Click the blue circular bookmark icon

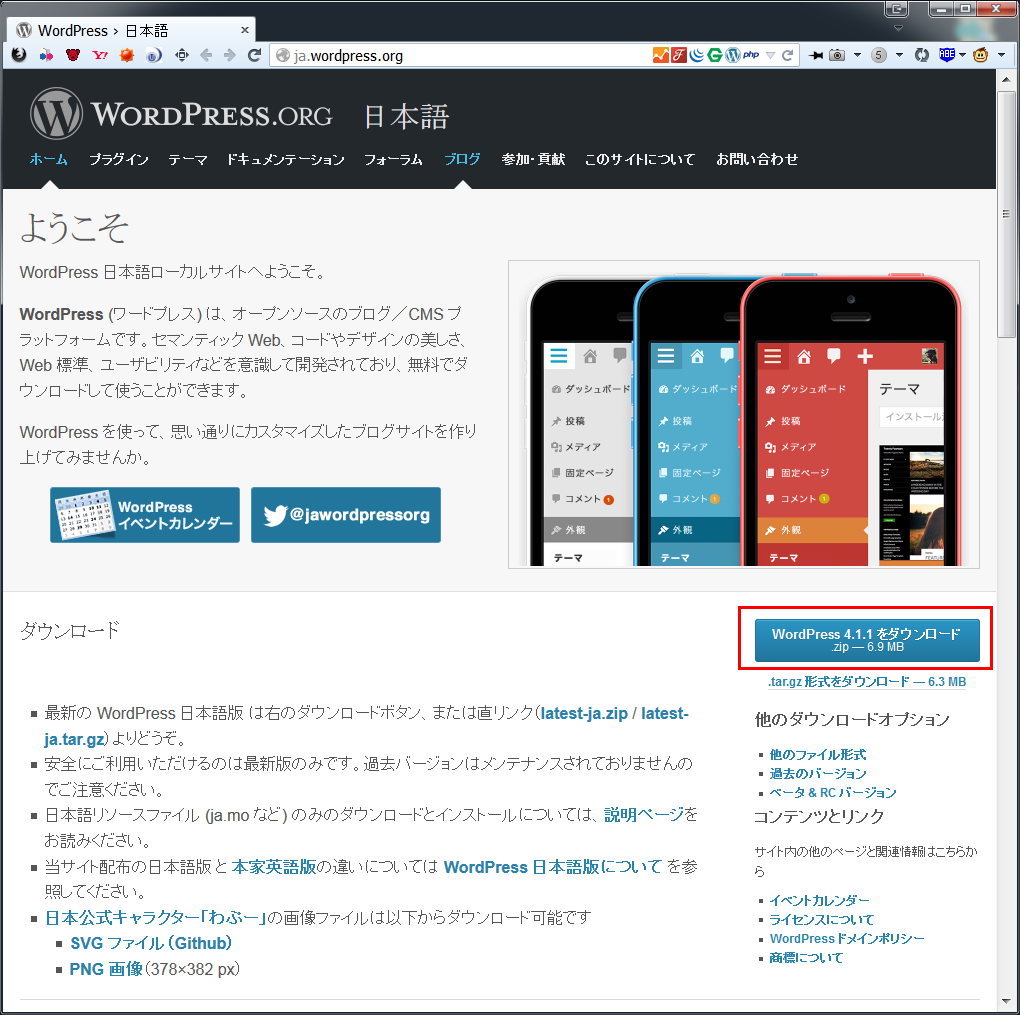[154, 55]
